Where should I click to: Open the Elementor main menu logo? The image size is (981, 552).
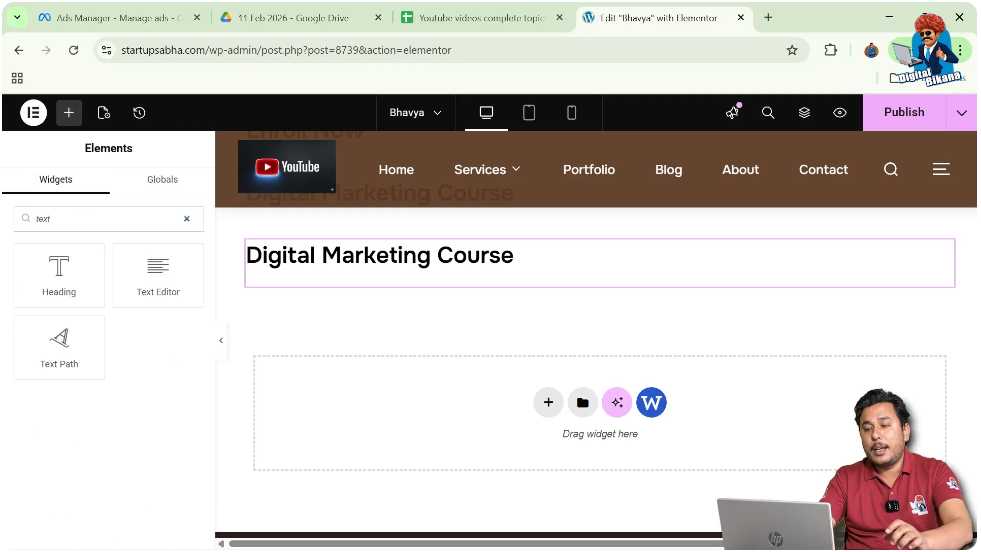click(x=33, y=113)
